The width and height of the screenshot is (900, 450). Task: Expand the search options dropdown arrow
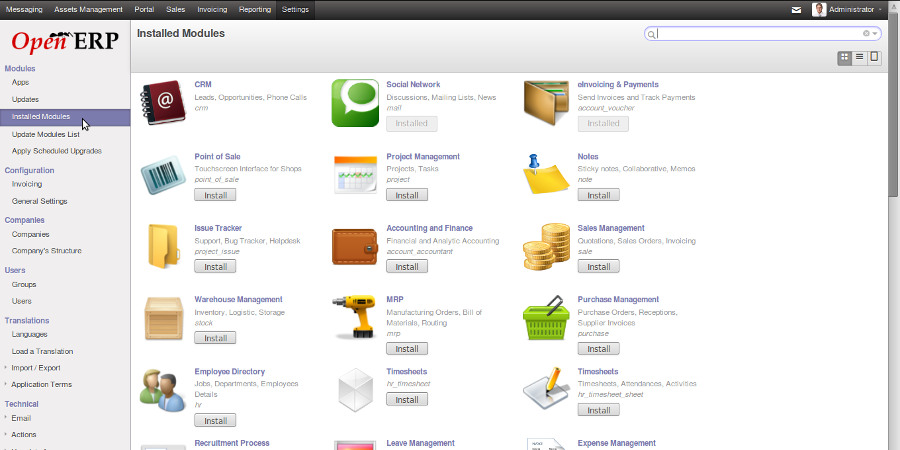(x=875, y=33)
